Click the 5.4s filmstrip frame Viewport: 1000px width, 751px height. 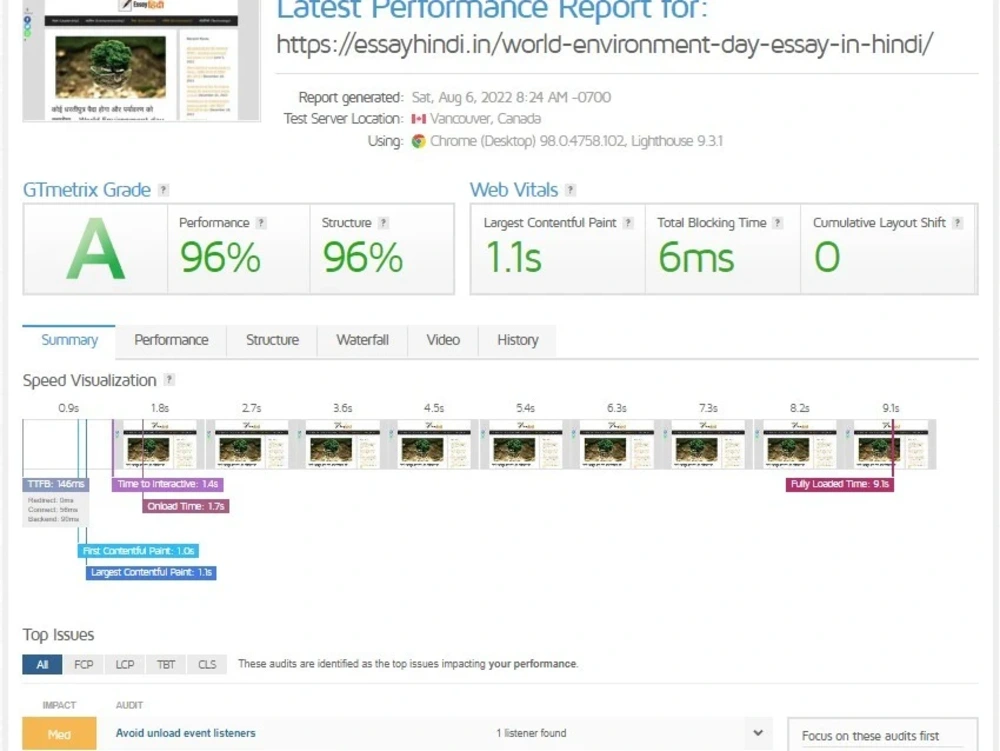526,444
